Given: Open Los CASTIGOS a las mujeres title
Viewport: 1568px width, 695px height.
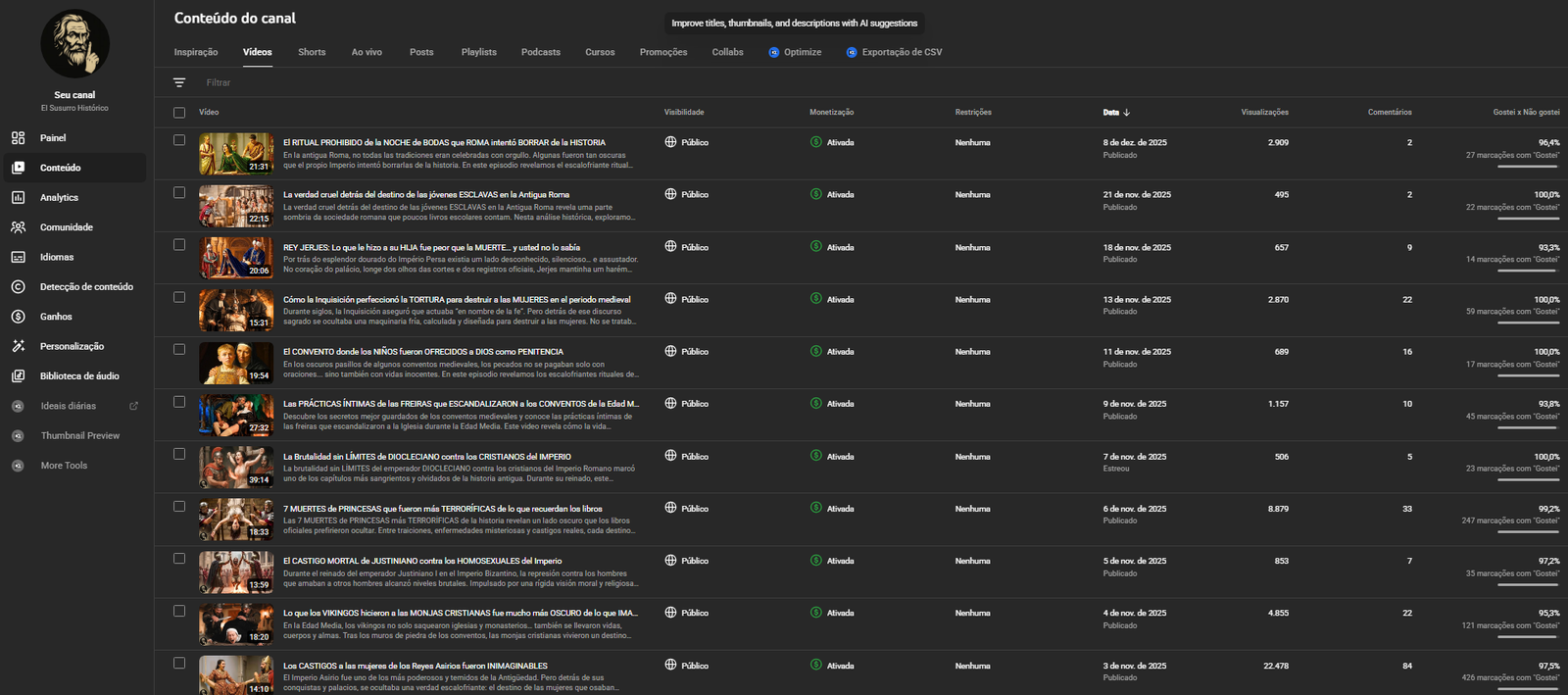Looking at the screenshot, I should (x=416, y=667).
